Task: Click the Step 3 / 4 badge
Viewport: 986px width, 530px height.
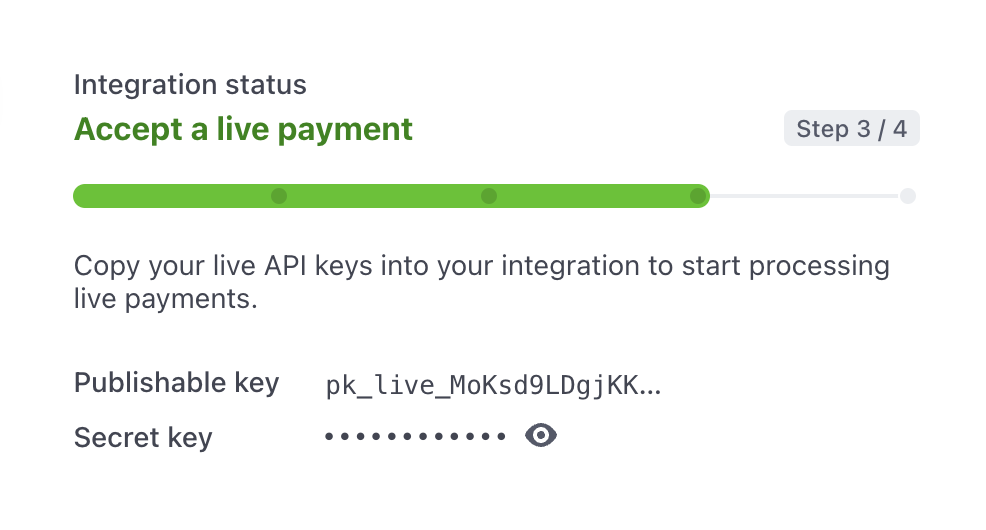Action: point(851,130)
